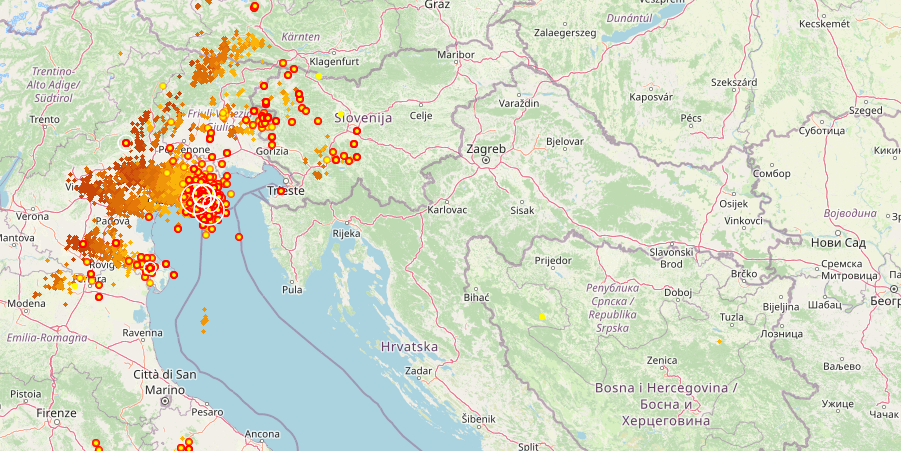This screenshot has height=451, width=901.
Task: Select the Ужице label
Action: pos(839,404)
